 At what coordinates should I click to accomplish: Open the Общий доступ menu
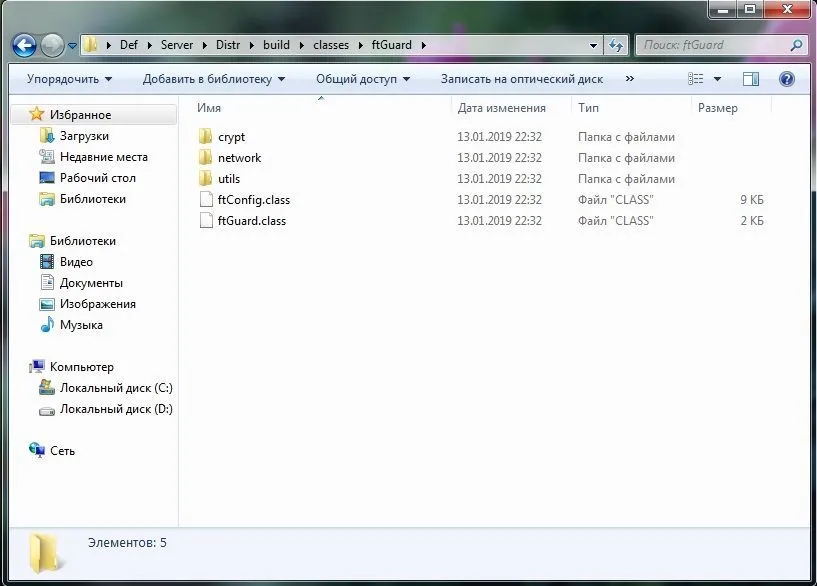[363, 79]
